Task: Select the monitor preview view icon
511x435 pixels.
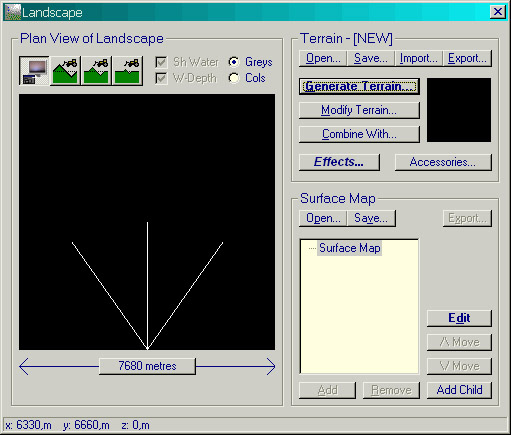Action: [34, 71]
